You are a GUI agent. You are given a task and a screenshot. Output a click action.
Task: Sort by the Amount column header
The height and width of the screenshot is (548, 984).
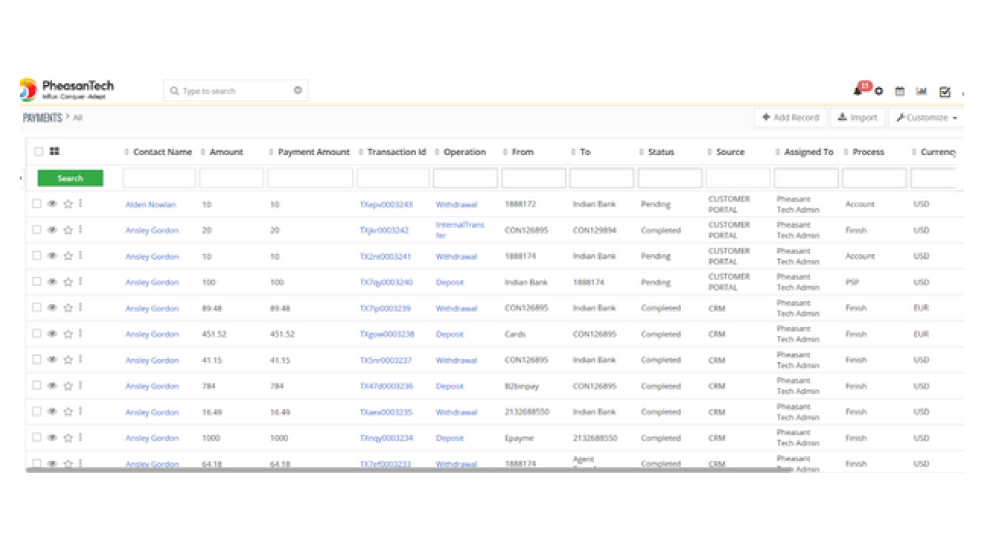(x=226, y=152)
